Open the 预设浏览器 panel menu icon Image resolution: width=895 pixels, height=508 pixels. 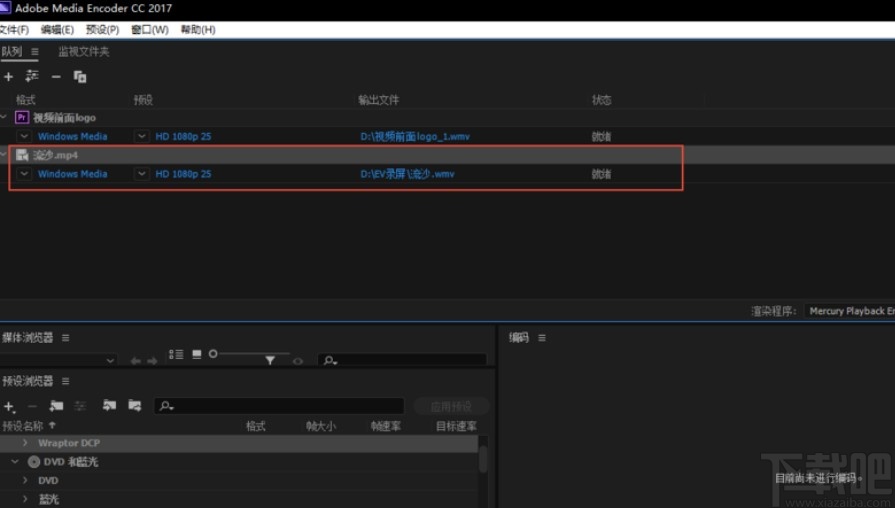point(66,381)
